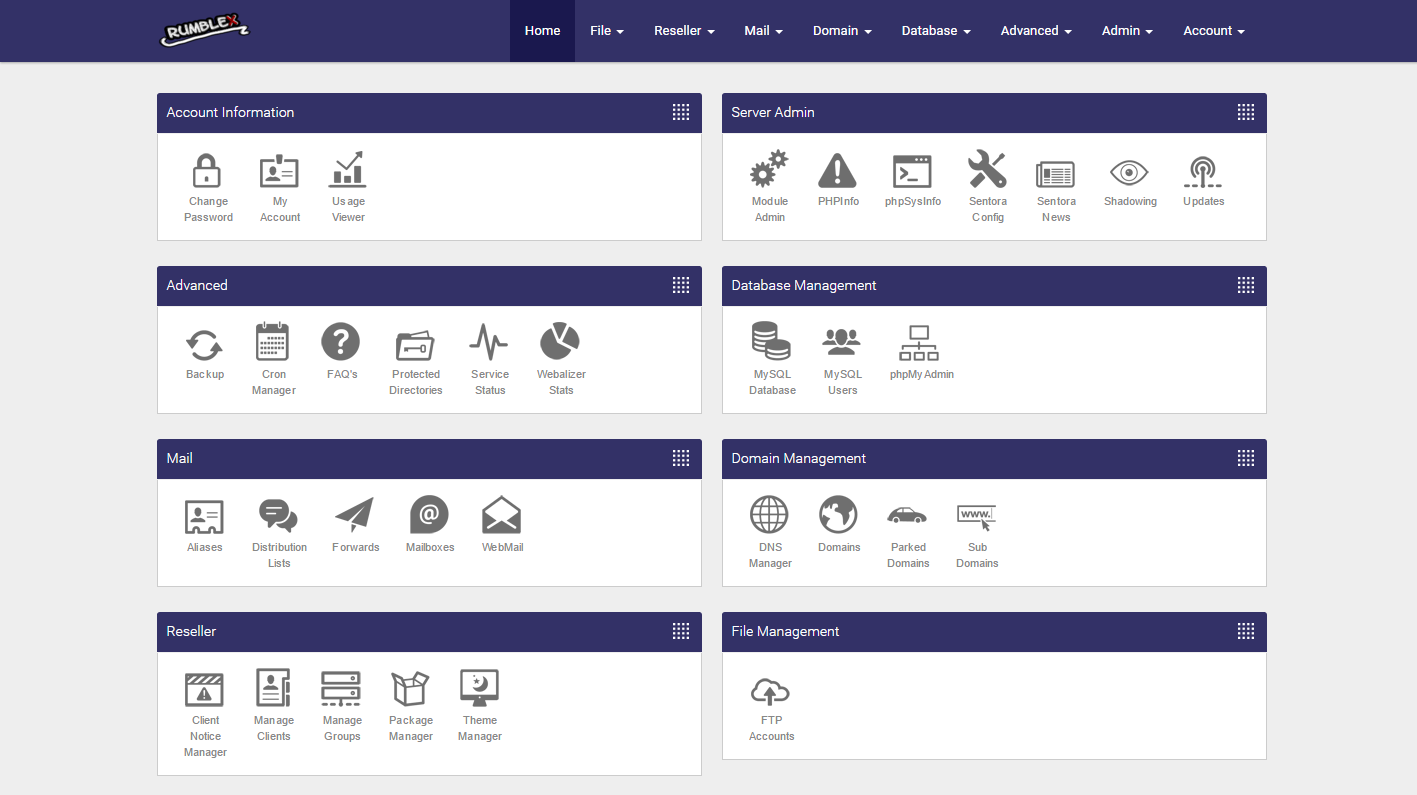Open the Change Password icon

(x=207, y=171)
